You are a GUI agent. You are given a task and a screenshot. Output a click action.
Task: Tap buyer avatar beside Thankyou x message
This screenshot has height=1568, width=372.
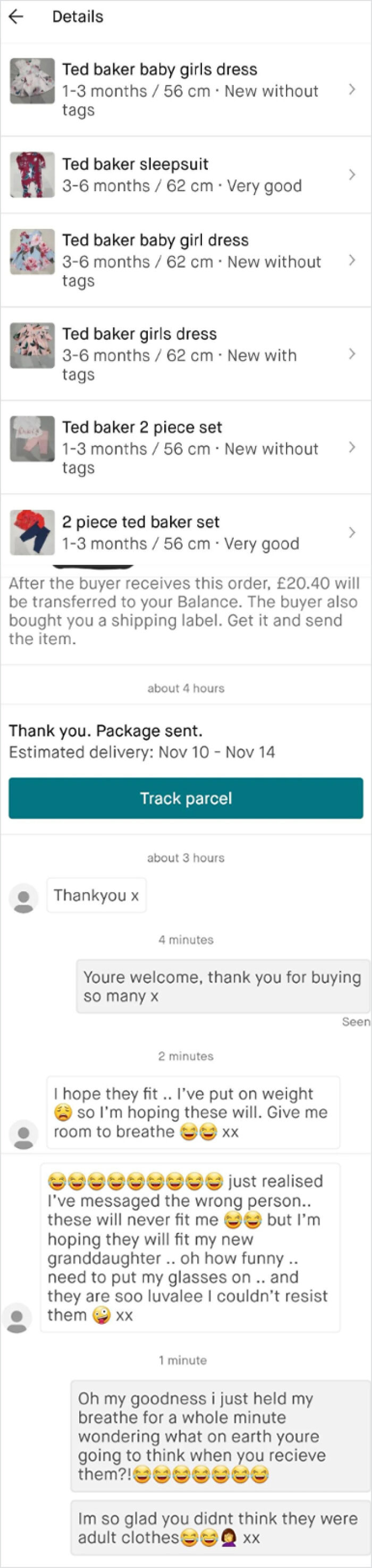coord(24,898)
